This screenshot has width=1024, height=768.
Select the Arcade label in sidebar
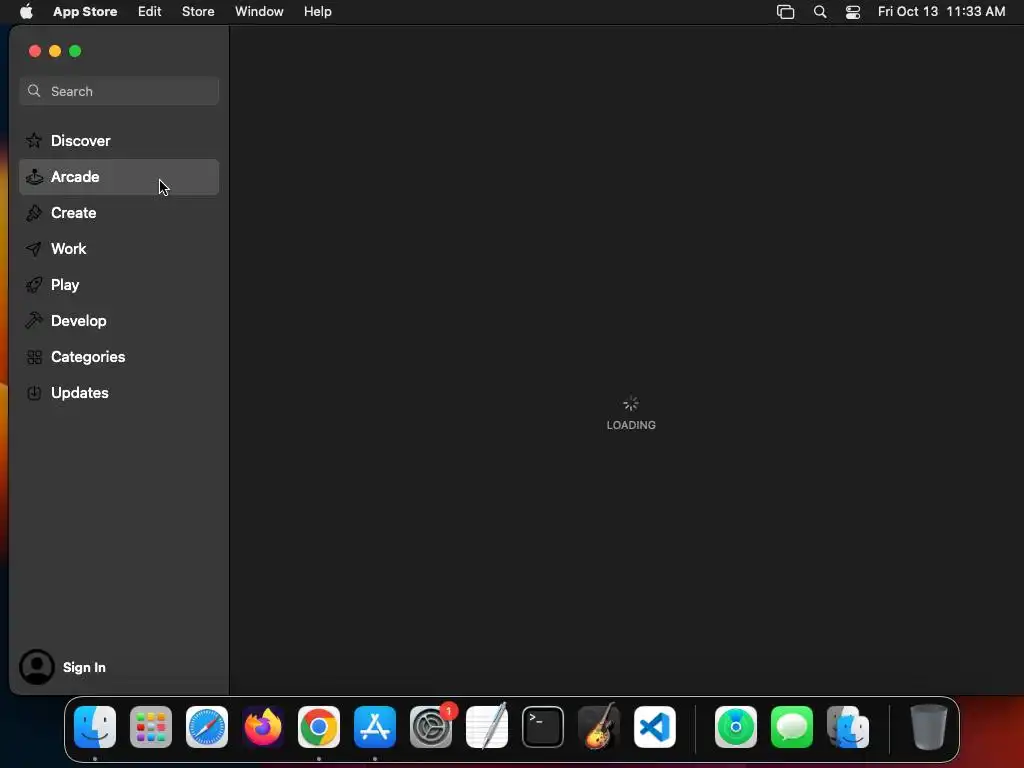[75, 177]
